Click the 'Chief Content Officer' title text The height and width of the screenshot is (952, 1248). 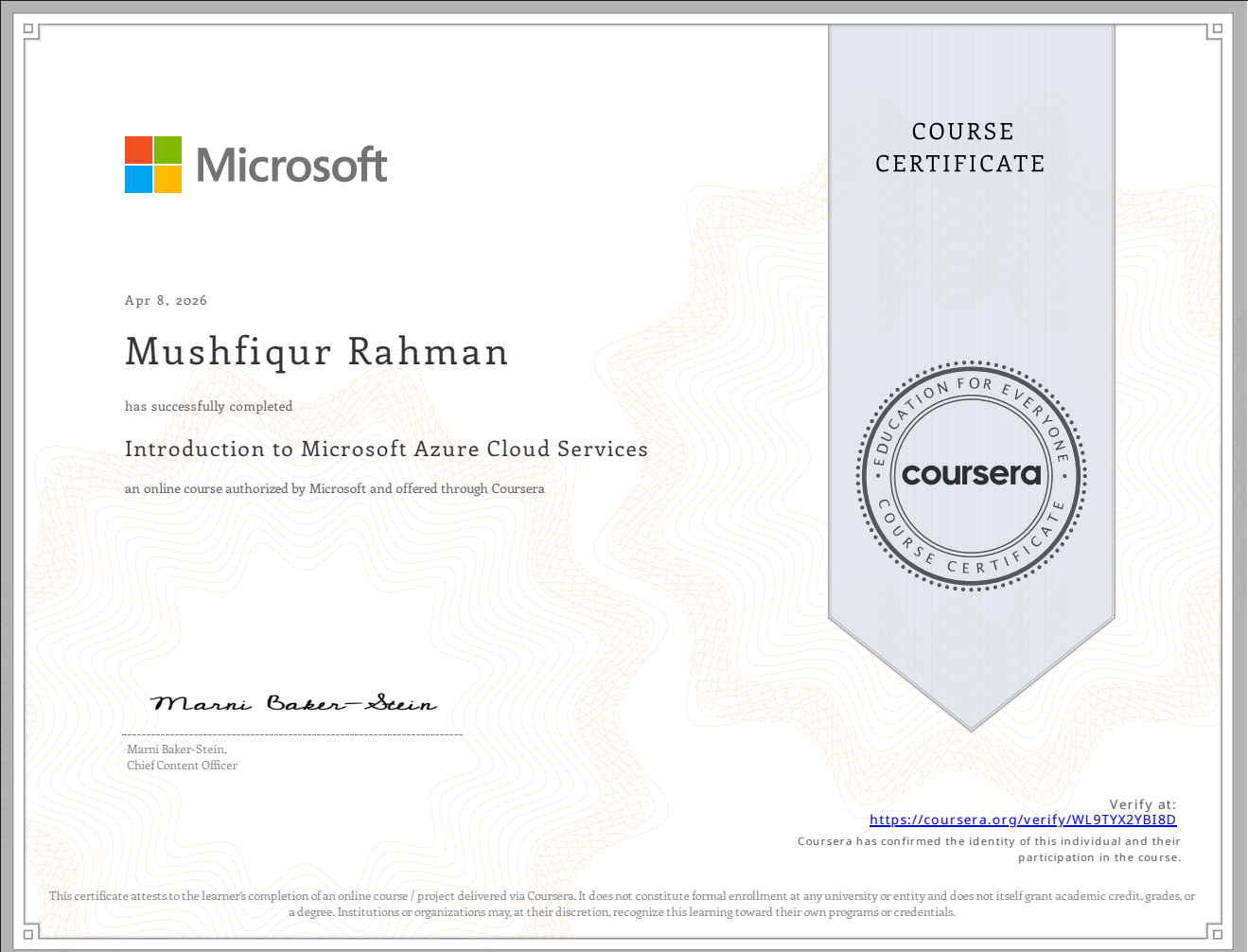click(x=183, y=766)
